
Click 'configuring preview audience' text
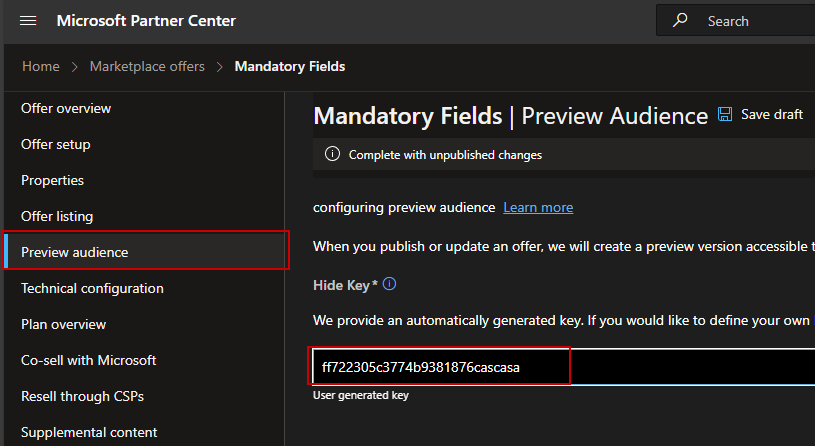pos(404,207)
